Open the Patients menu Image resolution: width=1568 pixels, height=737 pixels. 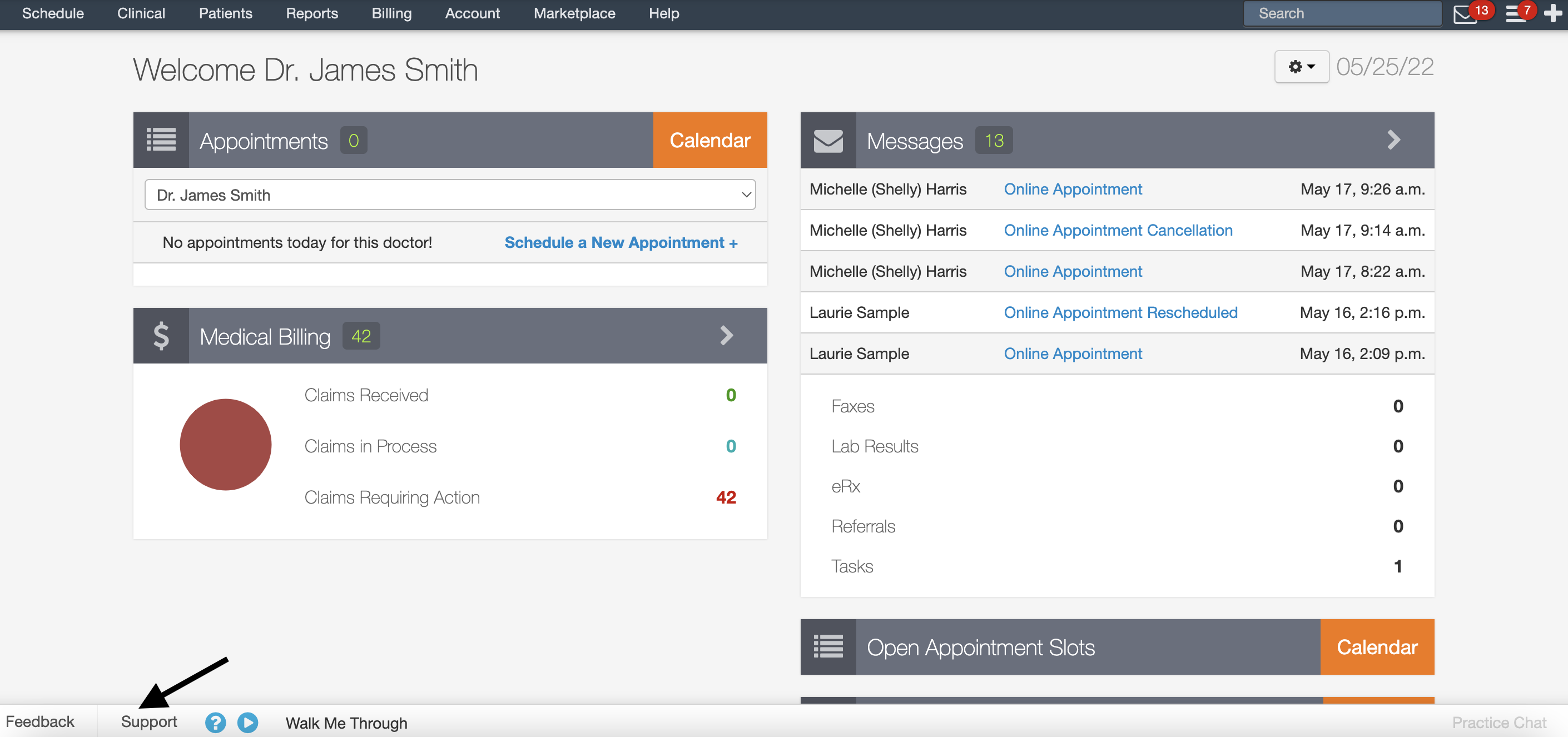point(225,13)
